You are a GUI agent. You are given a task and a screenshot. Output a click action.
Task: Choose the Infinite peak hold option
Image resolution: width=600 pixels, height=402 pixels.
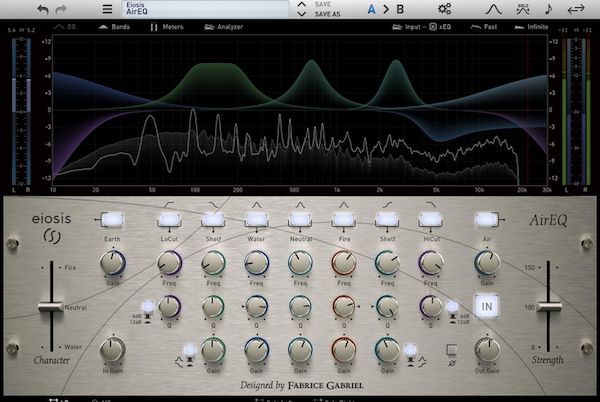tap(532, 27)
